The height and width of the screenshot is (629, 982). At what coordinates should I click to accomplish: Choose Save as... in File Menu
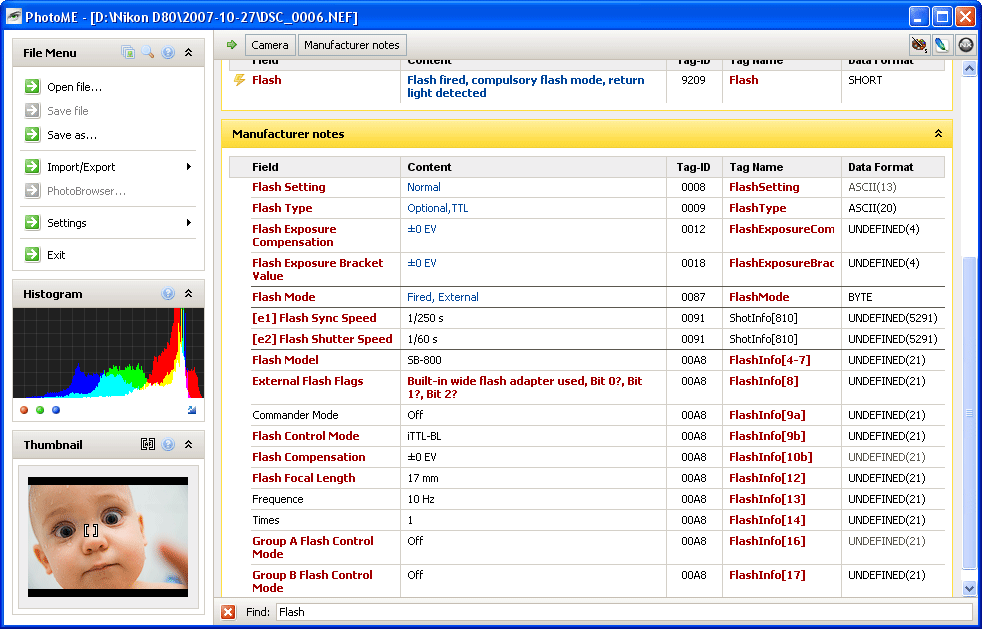click(x=72, y=135)
